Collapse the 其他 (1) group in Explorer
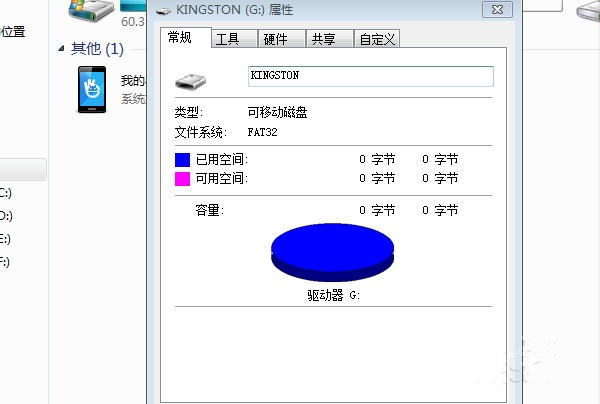Screen dimensions: 600x404 [61, 49]
